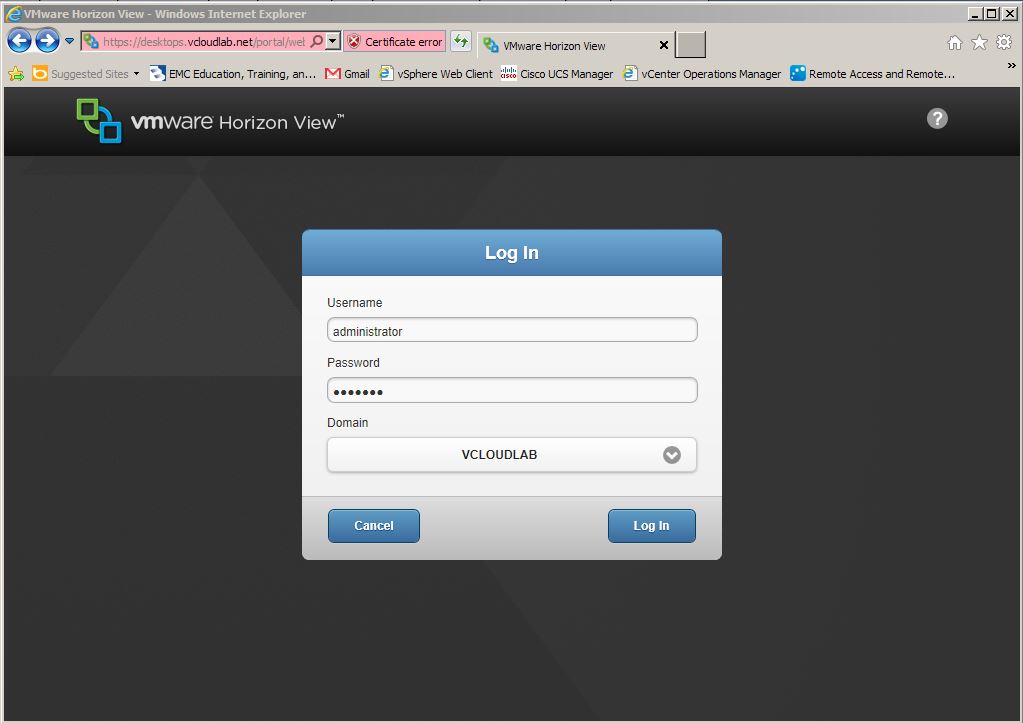
Task: Click the browser Forward arrow button
Action: pyautogui.click(x=47, y=41)
